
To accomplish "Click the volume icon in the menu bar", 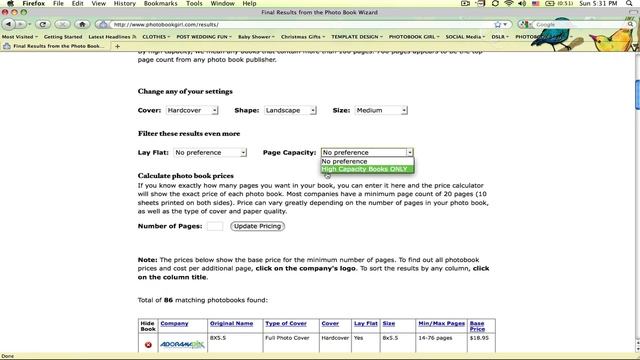I will pyautogui.click(x=522, y=3).
